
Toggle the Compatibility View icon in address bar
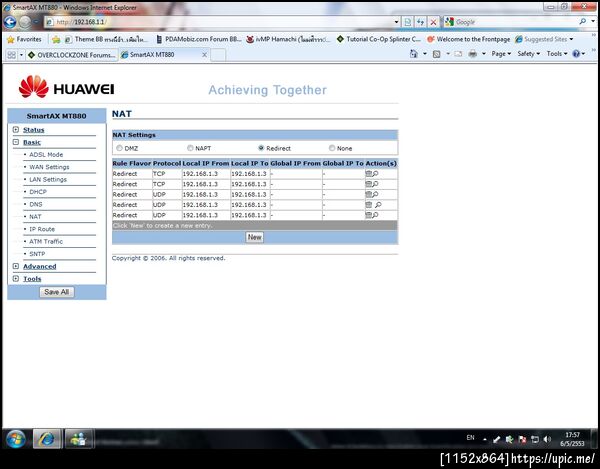coord(408,22)
